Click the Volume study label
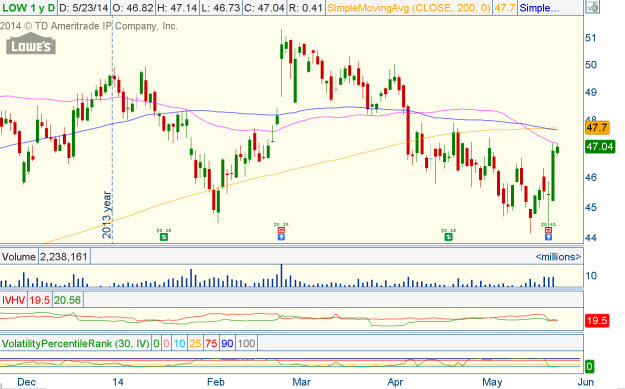 pos(19,256)
